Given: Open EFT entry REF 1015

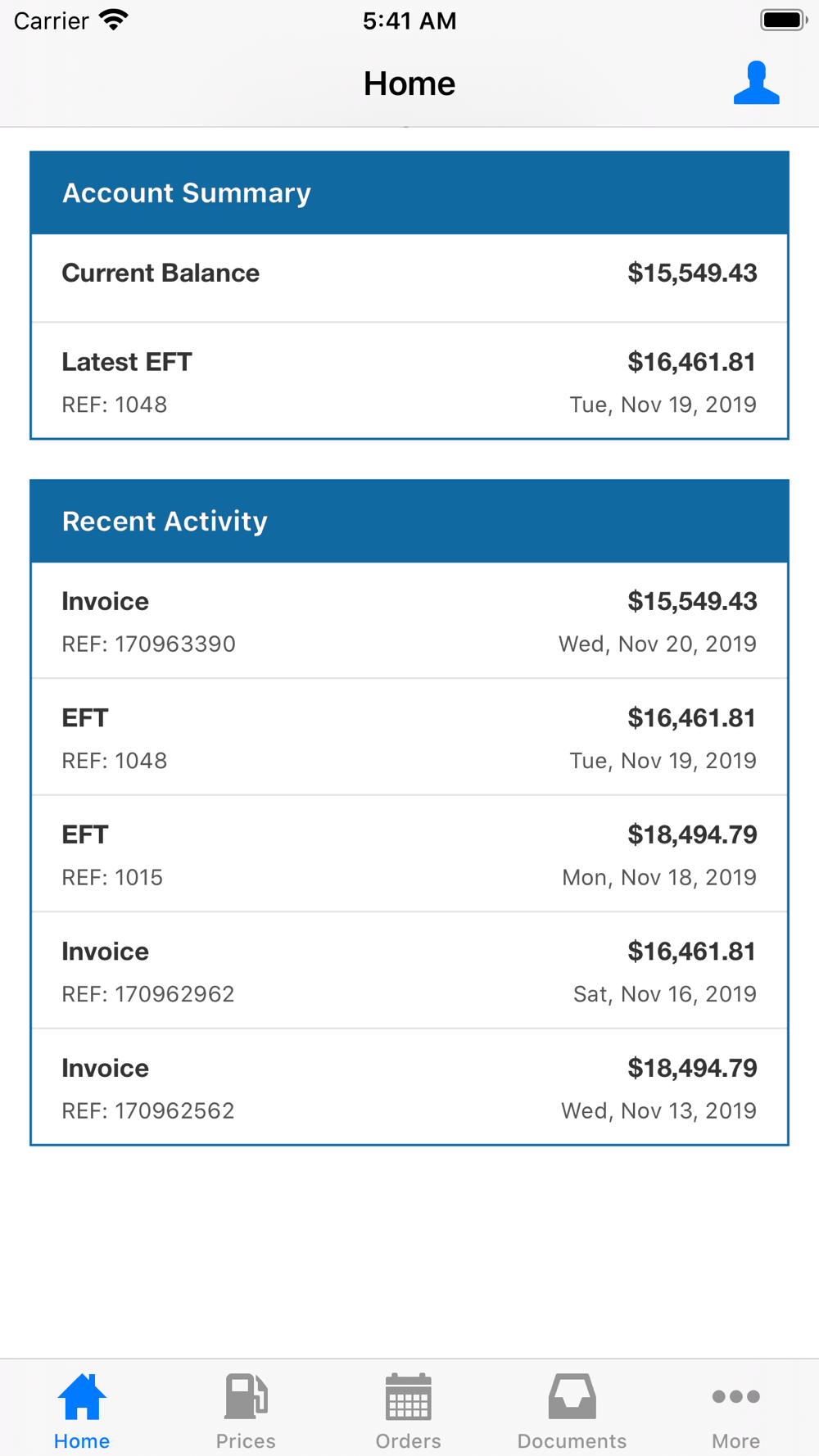Looking at the screenshot, I should pyautogui.click(x=409, y=855).
